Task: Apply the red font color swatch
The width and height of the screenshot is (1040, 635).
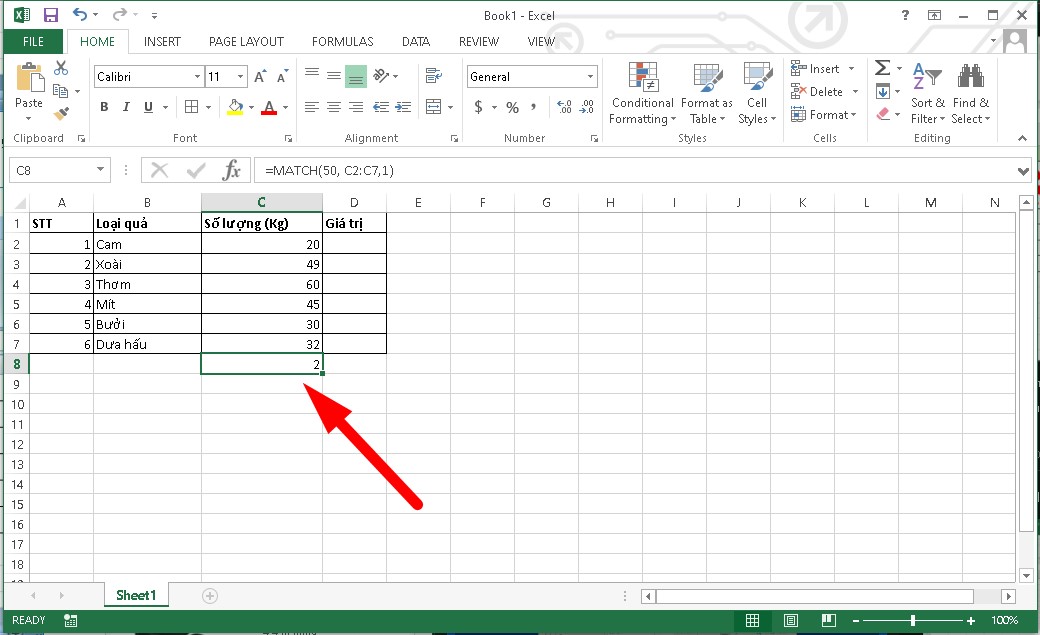Action: coord(269,107)
